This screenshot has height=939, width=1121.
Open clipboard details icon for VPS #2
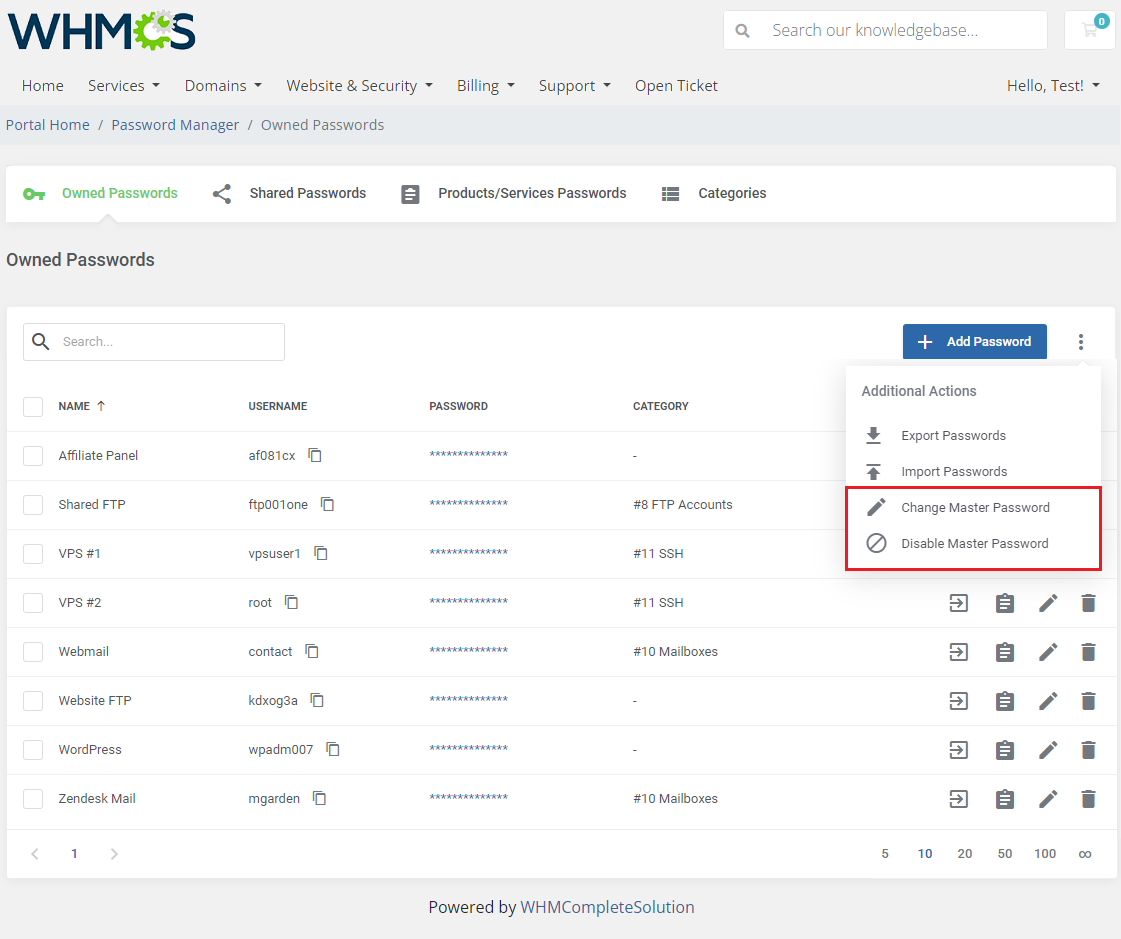1004,603
